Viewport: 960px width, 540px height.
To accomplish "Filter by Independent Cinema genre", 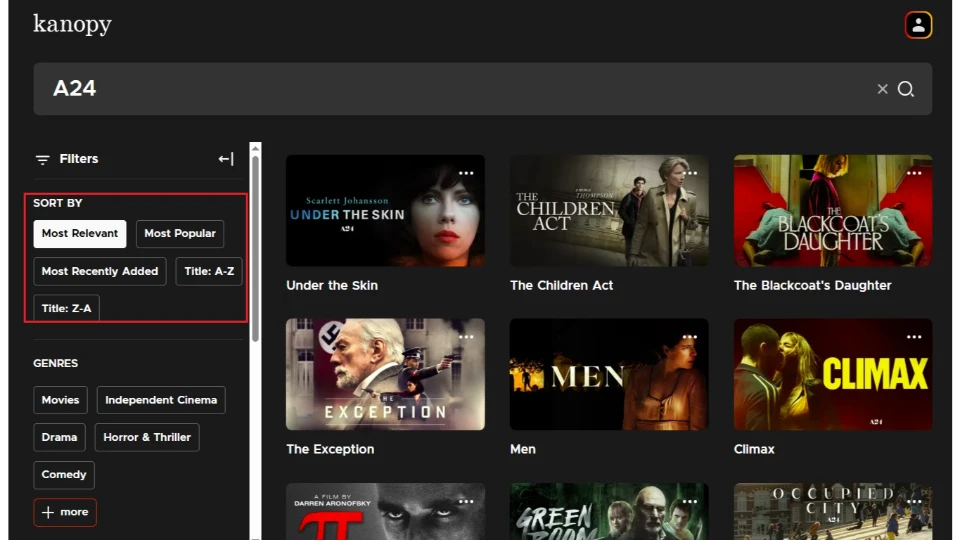I will [x=161, y=400].
